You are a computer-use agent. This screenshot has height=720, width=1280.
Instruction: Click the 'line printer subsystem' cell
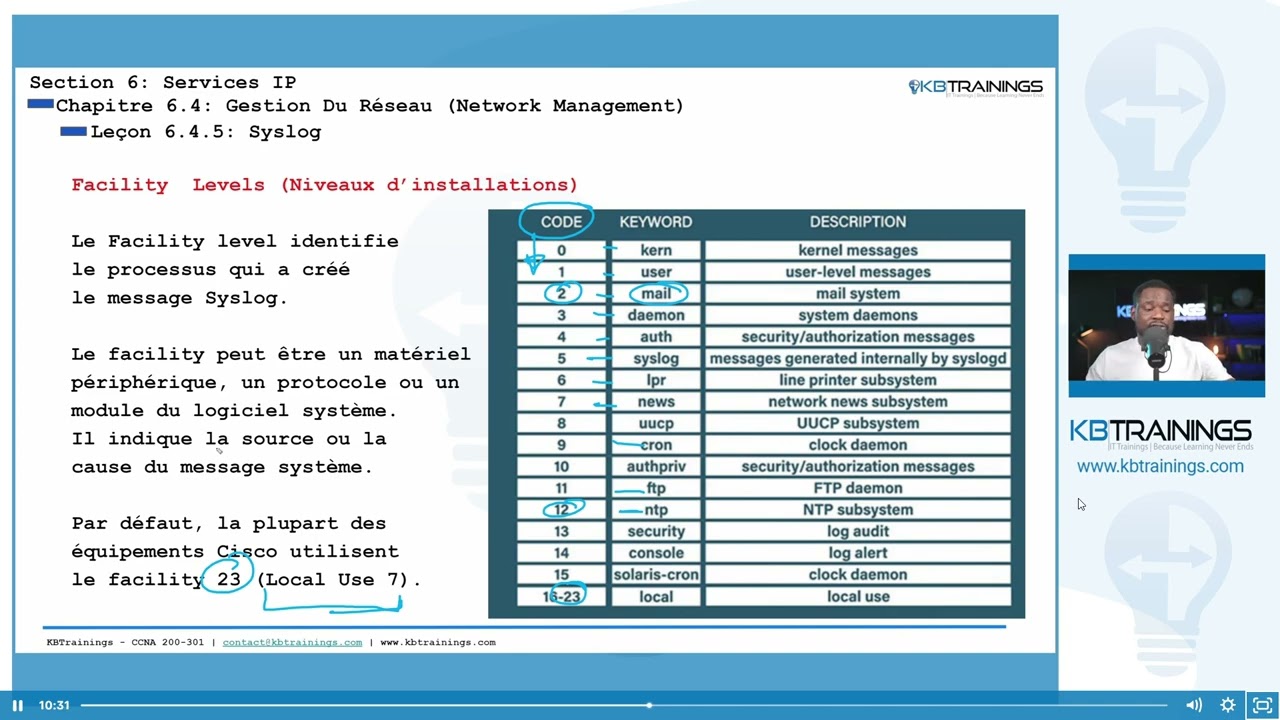[858, 380]
